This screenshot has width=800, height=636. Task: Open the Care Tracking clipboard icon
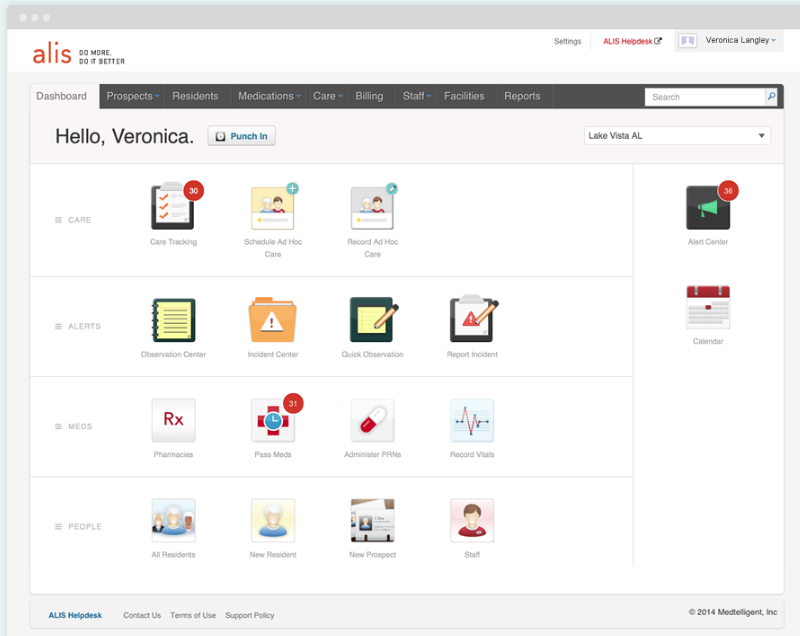172,207
